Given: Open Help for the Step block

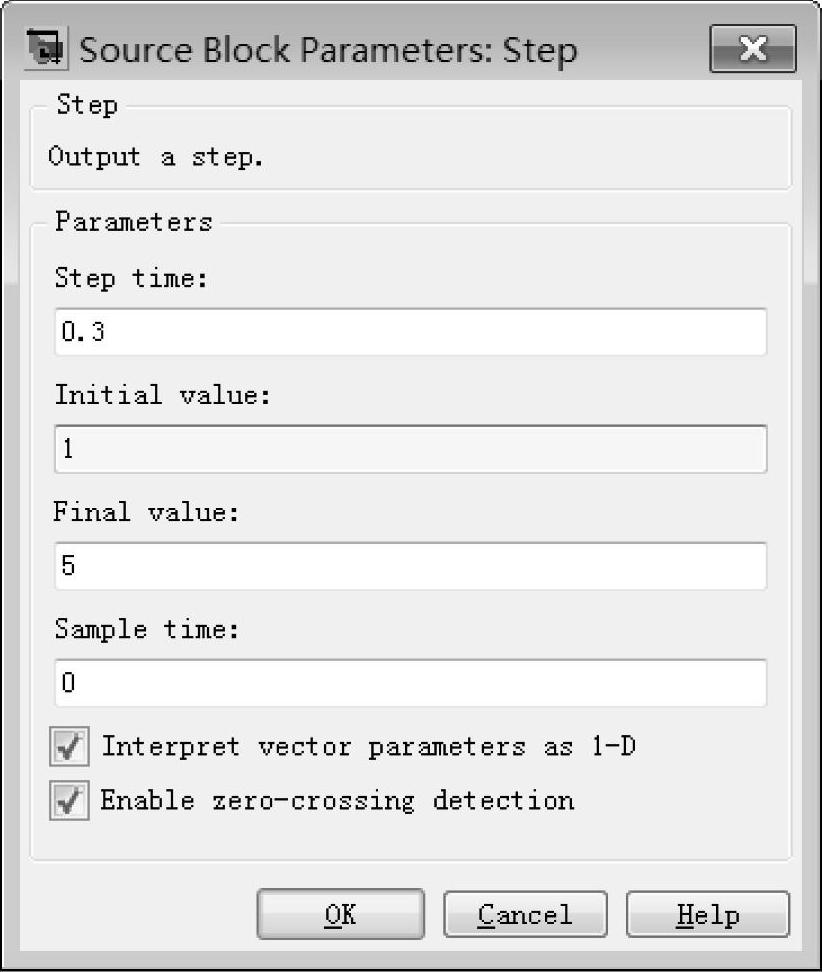Looking at the screenshot, I should coord(708,914).
